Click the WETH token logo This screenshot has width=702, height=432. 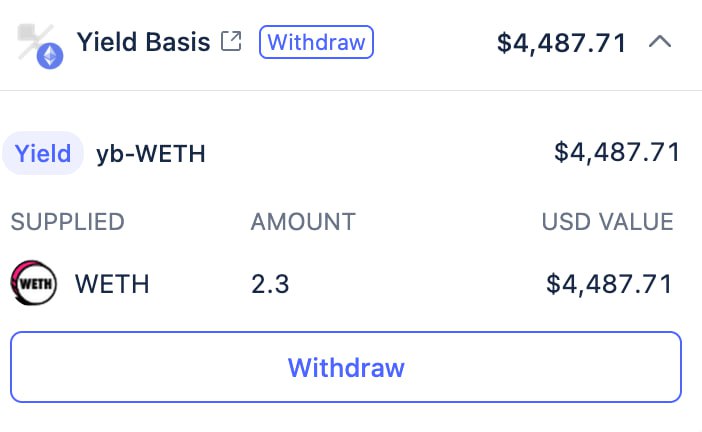[34, 283]
